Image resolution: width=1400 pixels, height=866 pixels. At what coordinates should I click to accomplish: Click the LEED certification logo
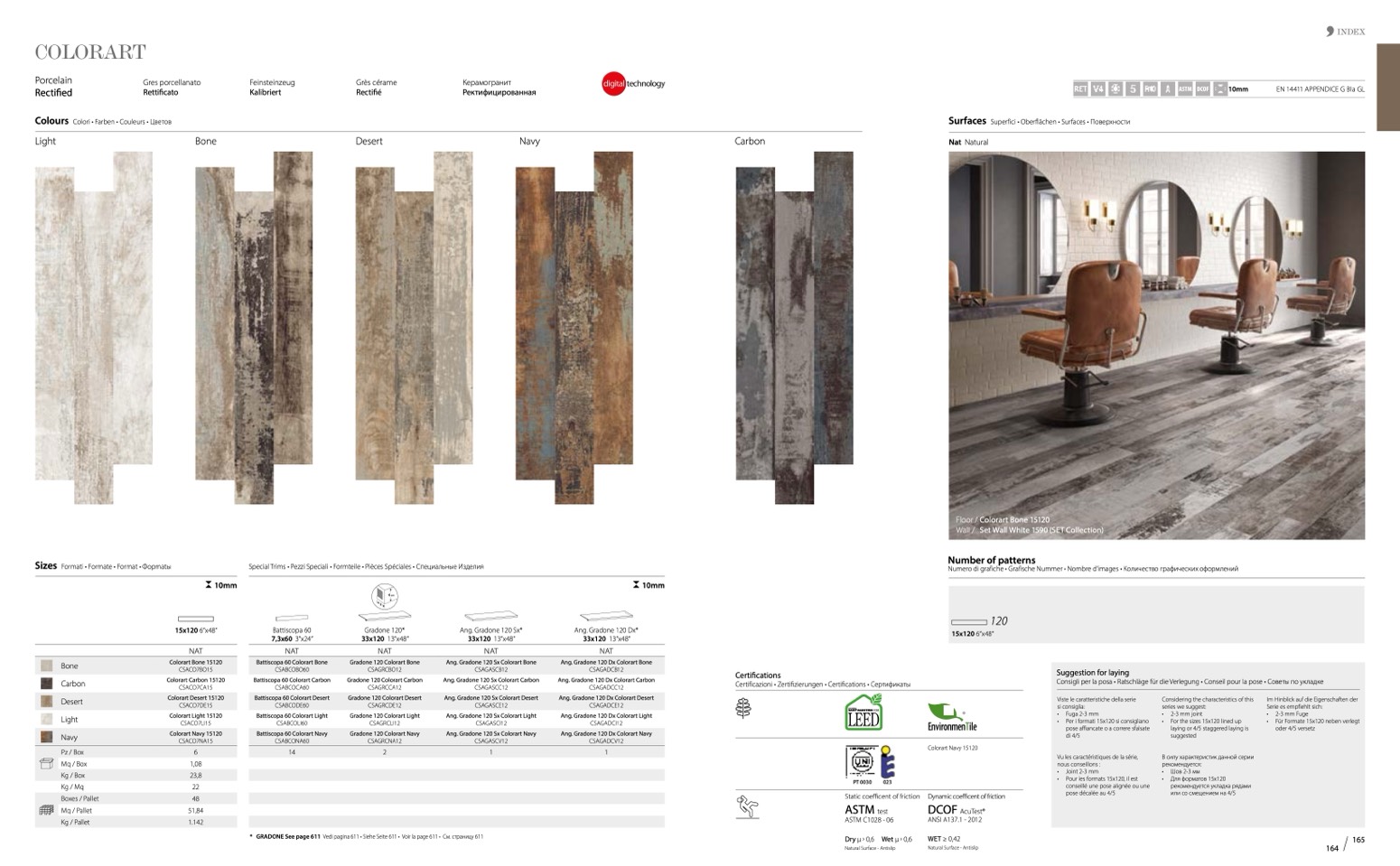pos(863,712)
